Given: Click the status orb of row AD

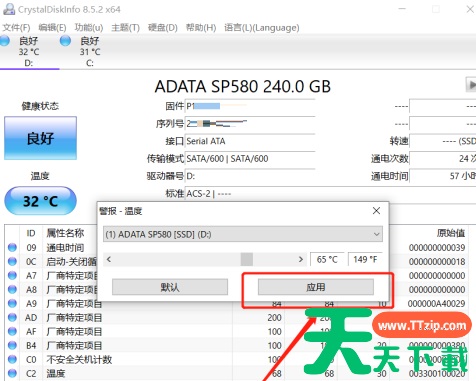Looking at the screenshot, I should click(x=12, y=317).
